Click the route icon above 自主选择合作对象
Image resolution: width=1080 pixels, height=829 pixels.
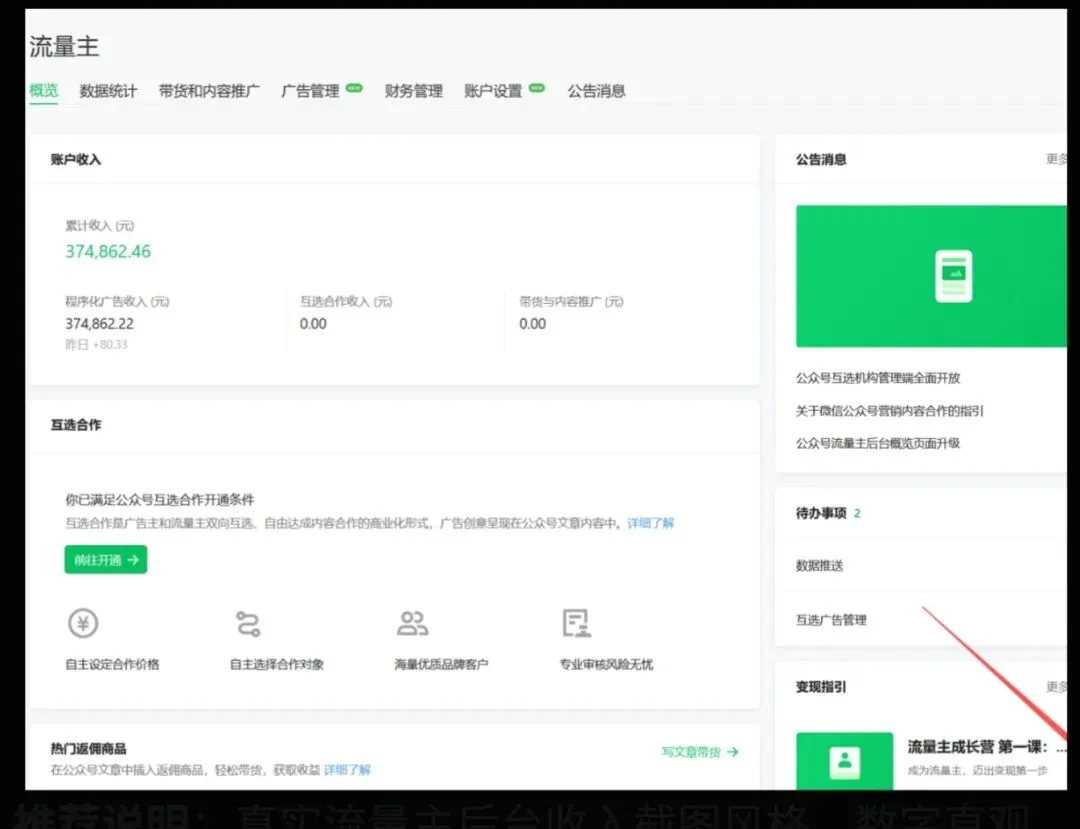pyautogui.click(x=248, y=624)
